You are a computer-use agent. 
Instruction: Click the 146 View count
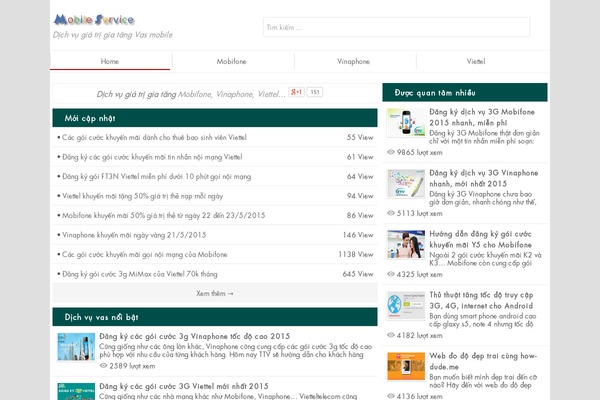pyautogui.click(x=358, y=235)
